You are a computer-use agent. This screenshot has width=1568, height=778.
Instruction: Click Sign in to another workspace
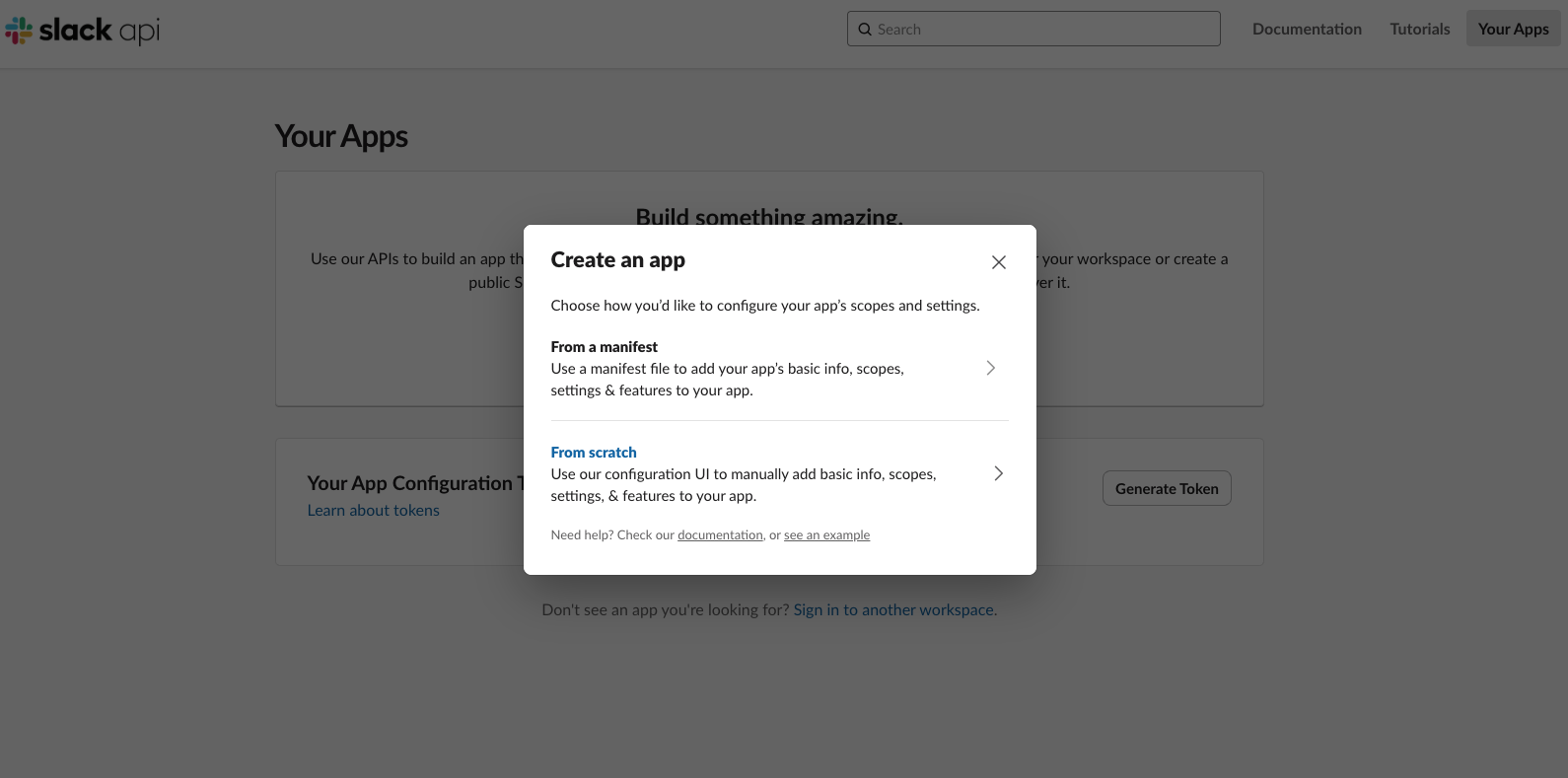893,609
